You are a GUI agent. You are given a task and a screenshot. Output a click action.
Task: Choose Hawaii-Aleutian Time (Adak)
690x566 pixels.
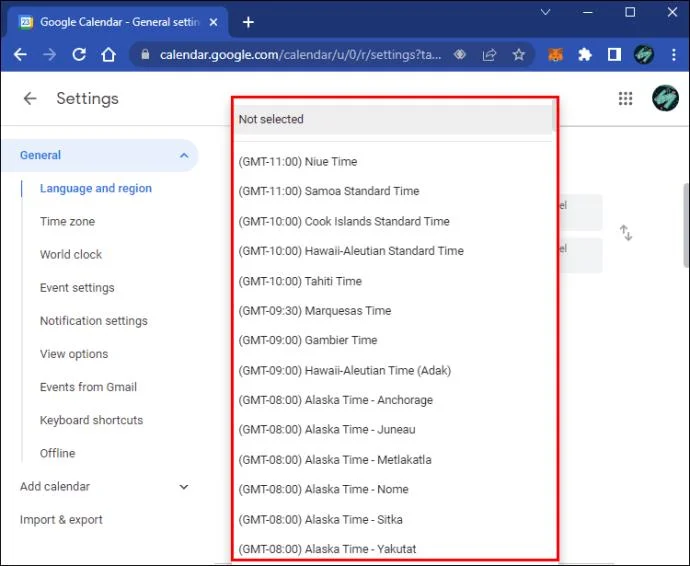[393, 371]
